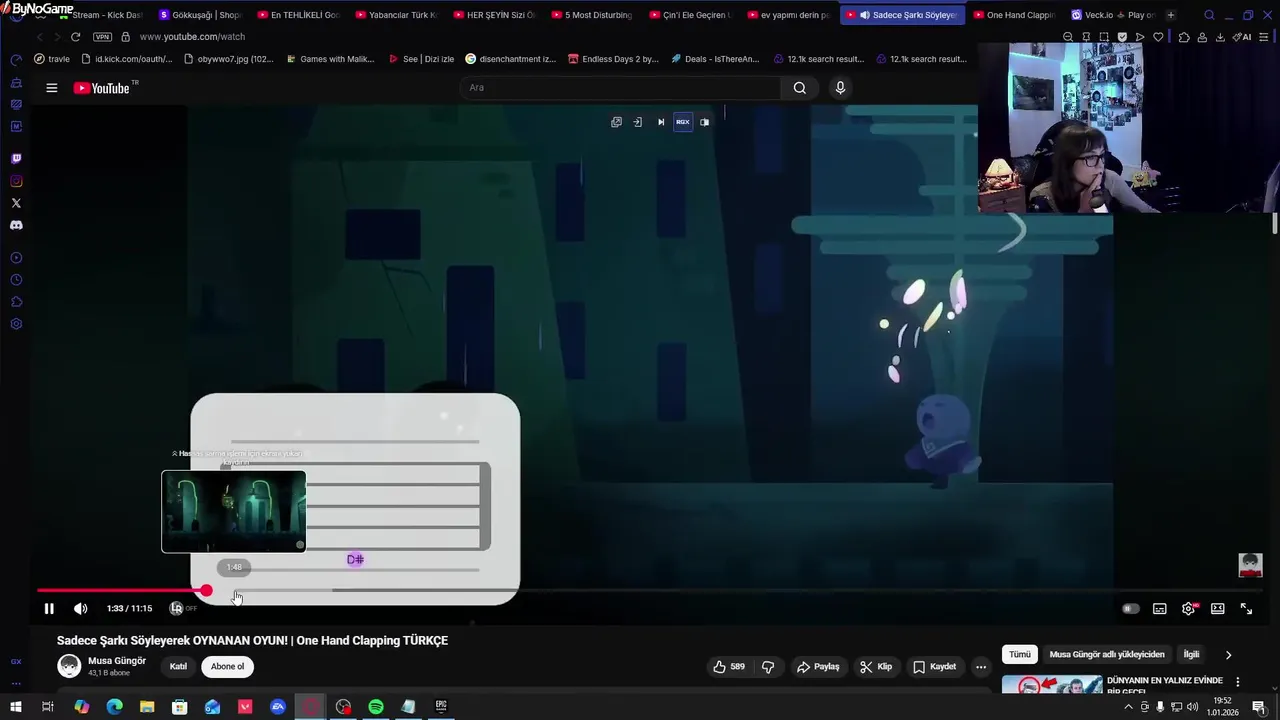Screen dimensions: 1280x720
Task: Click pop-out video icon above video
Action: tap(616, 122)
